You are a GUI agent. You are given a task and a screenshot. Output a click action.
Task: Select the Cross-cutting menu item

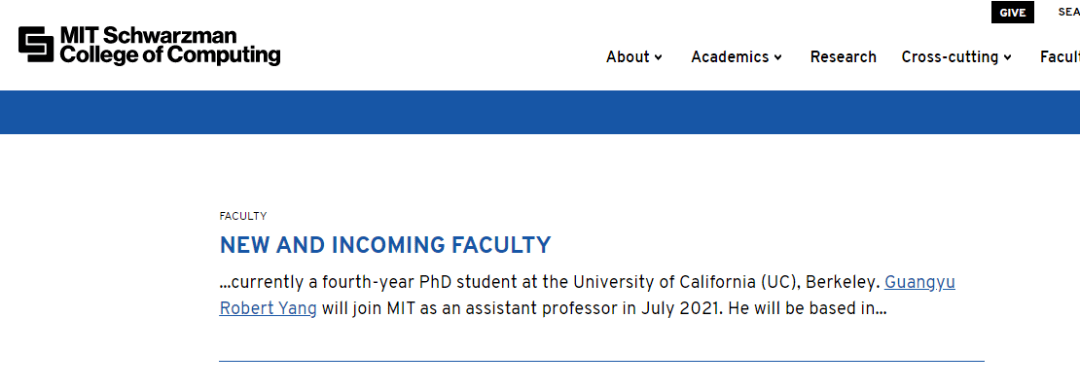(x=950, y=57)
